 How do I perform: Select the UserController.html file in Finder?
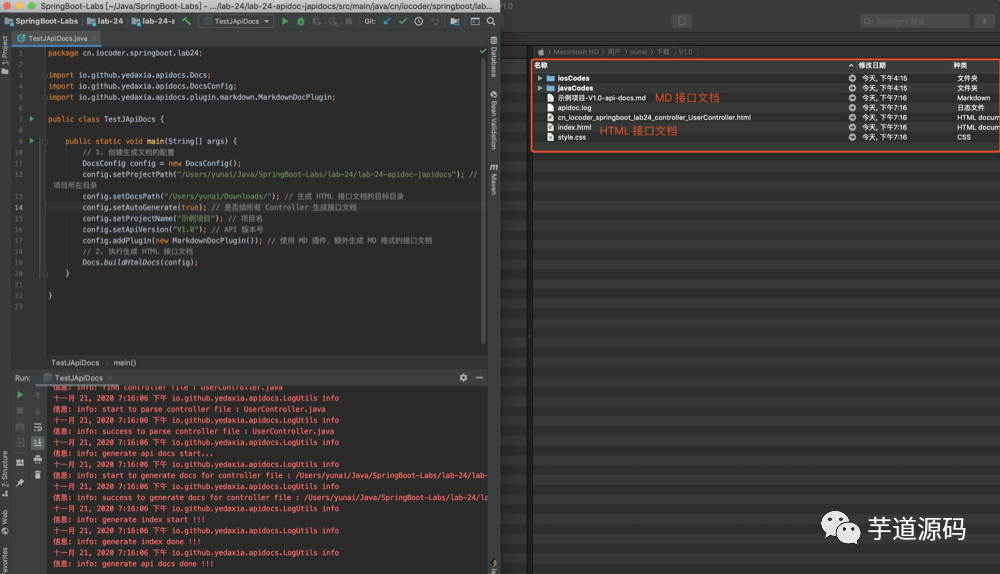(654, 117)
